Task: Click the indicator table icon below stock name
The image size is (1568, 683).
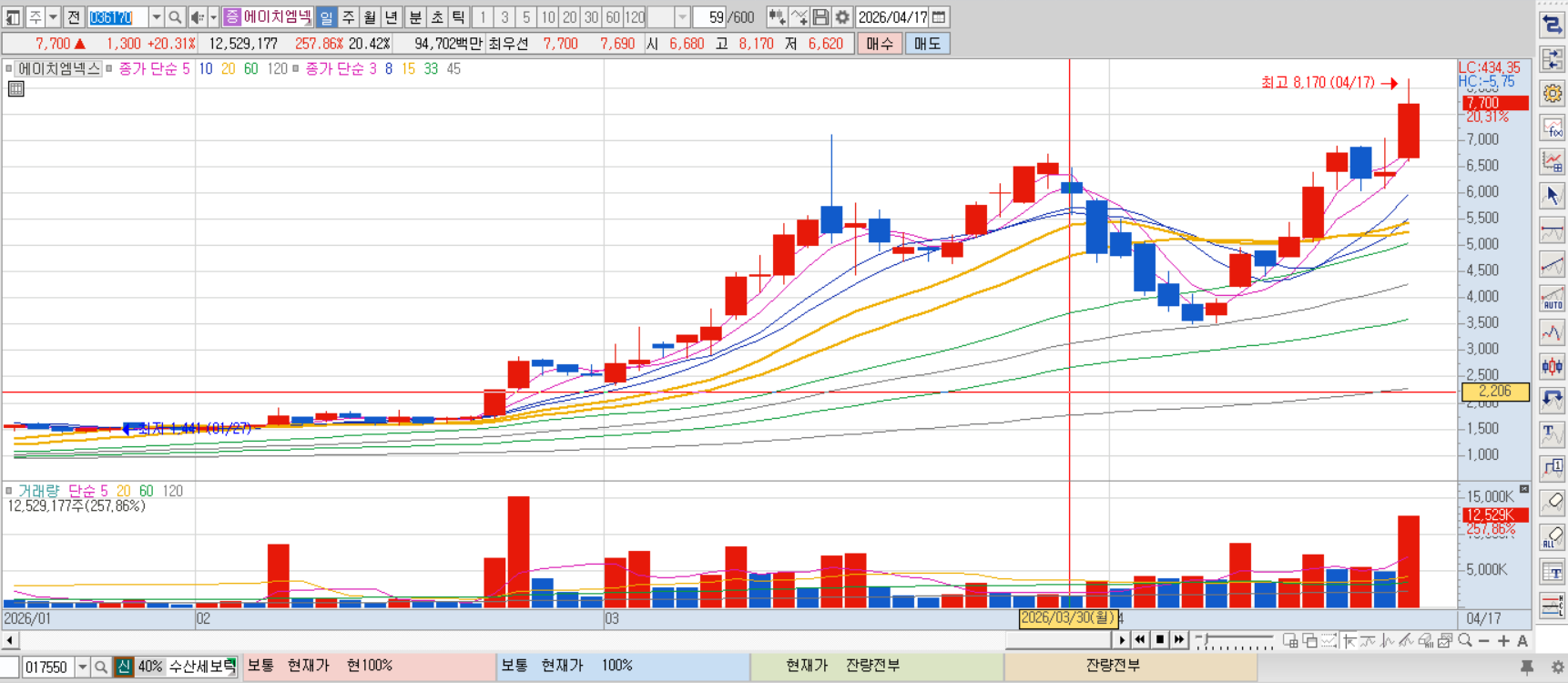Action: coord(15,88)
